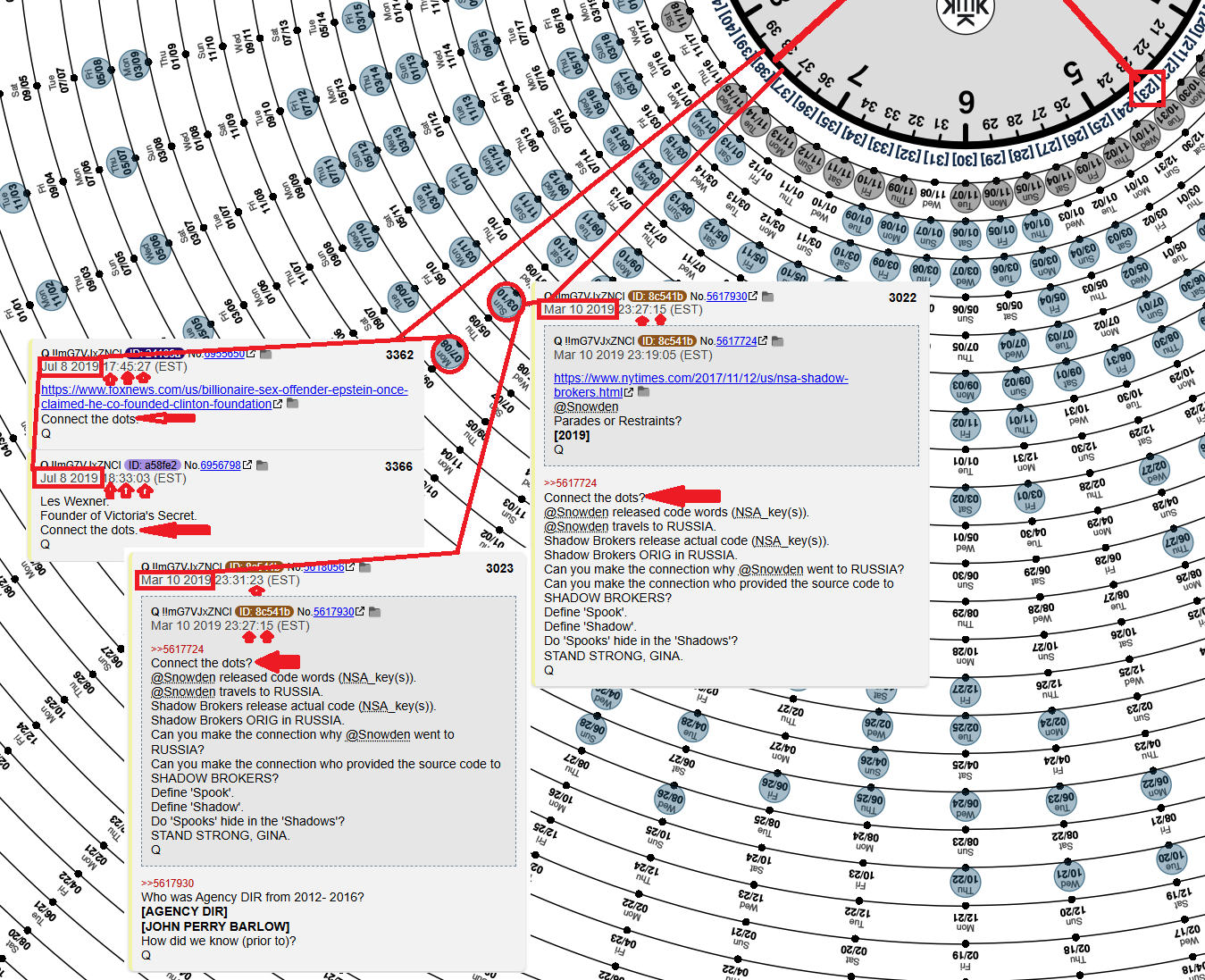Image resolution: width=1205 pixels, height=980 pixels.
Task: Click external-link icon after the nytimes URL
Action: 629,392
